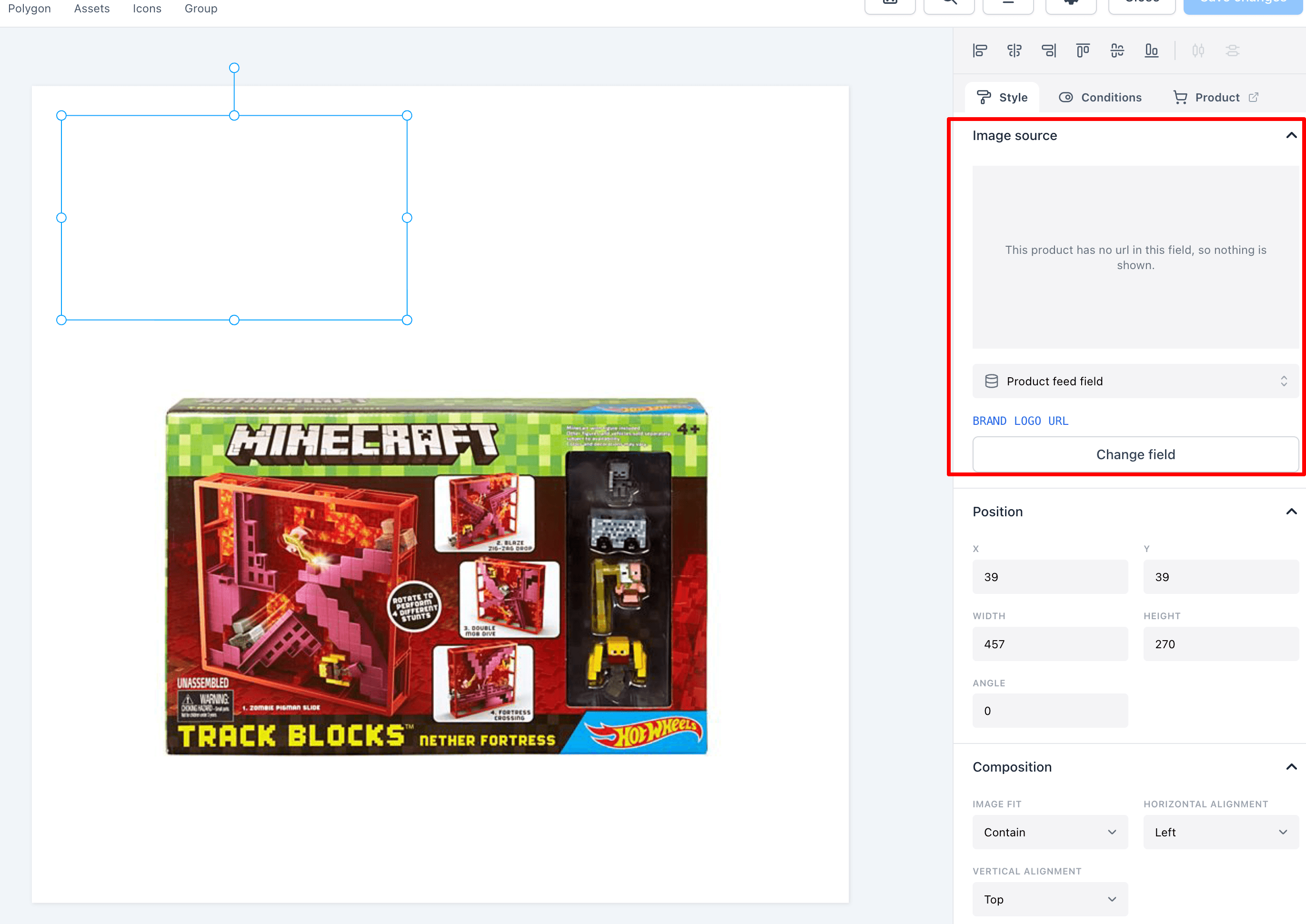Click the database icon in Product feed field

992,381
